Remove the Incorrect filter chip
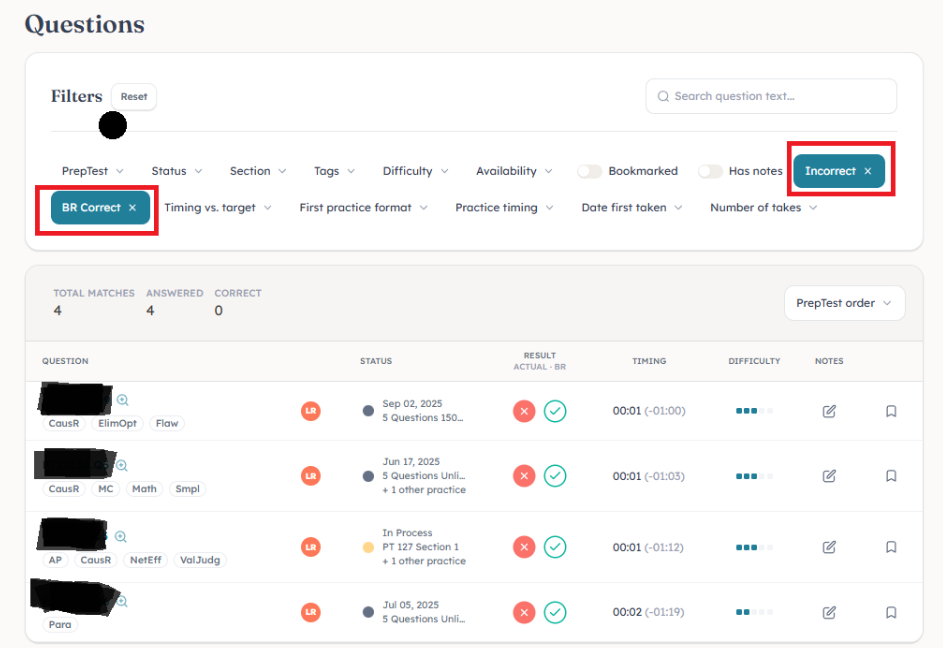 point(867,171)
